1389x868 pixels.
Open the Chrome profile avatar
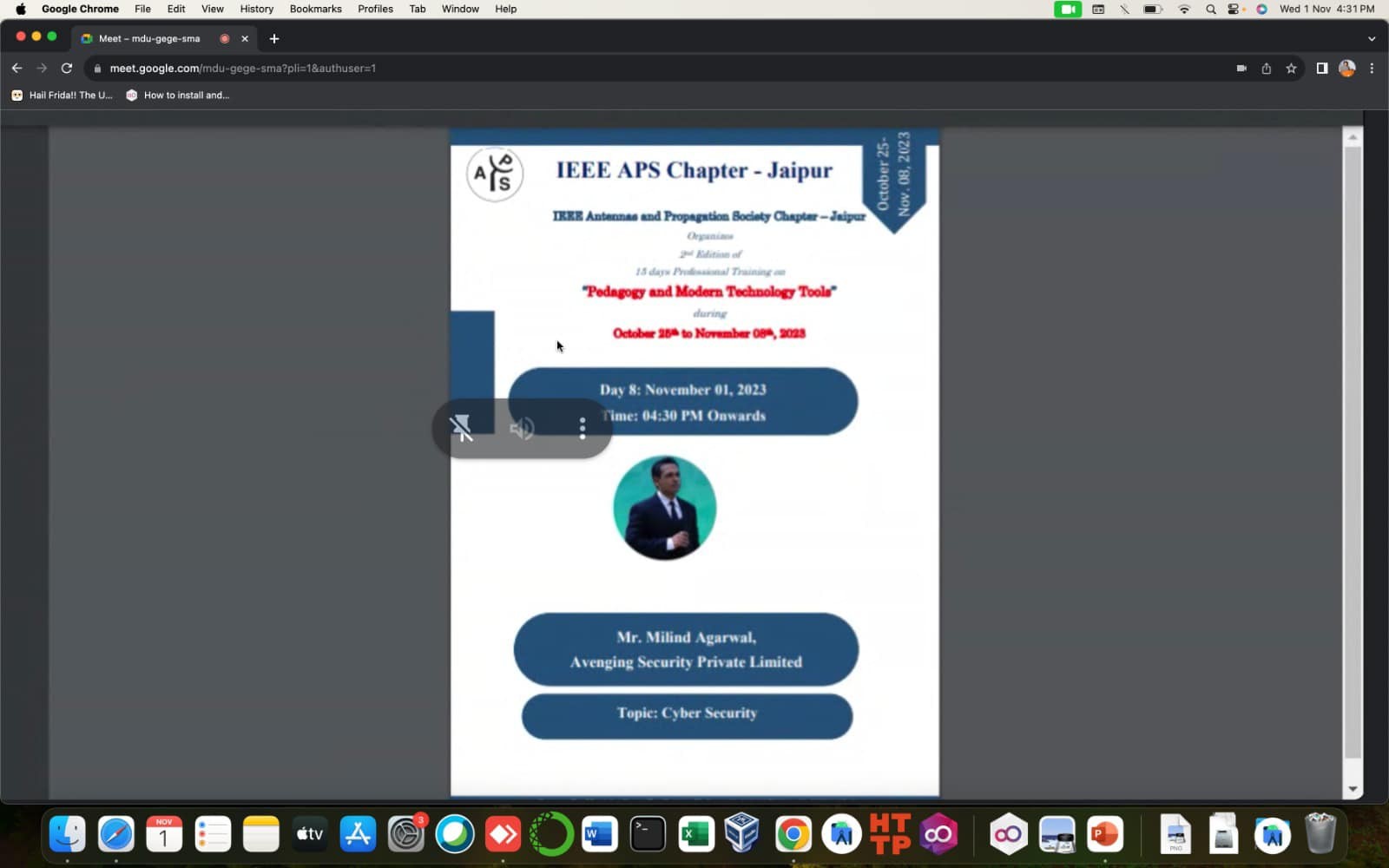pos(1346,68)
